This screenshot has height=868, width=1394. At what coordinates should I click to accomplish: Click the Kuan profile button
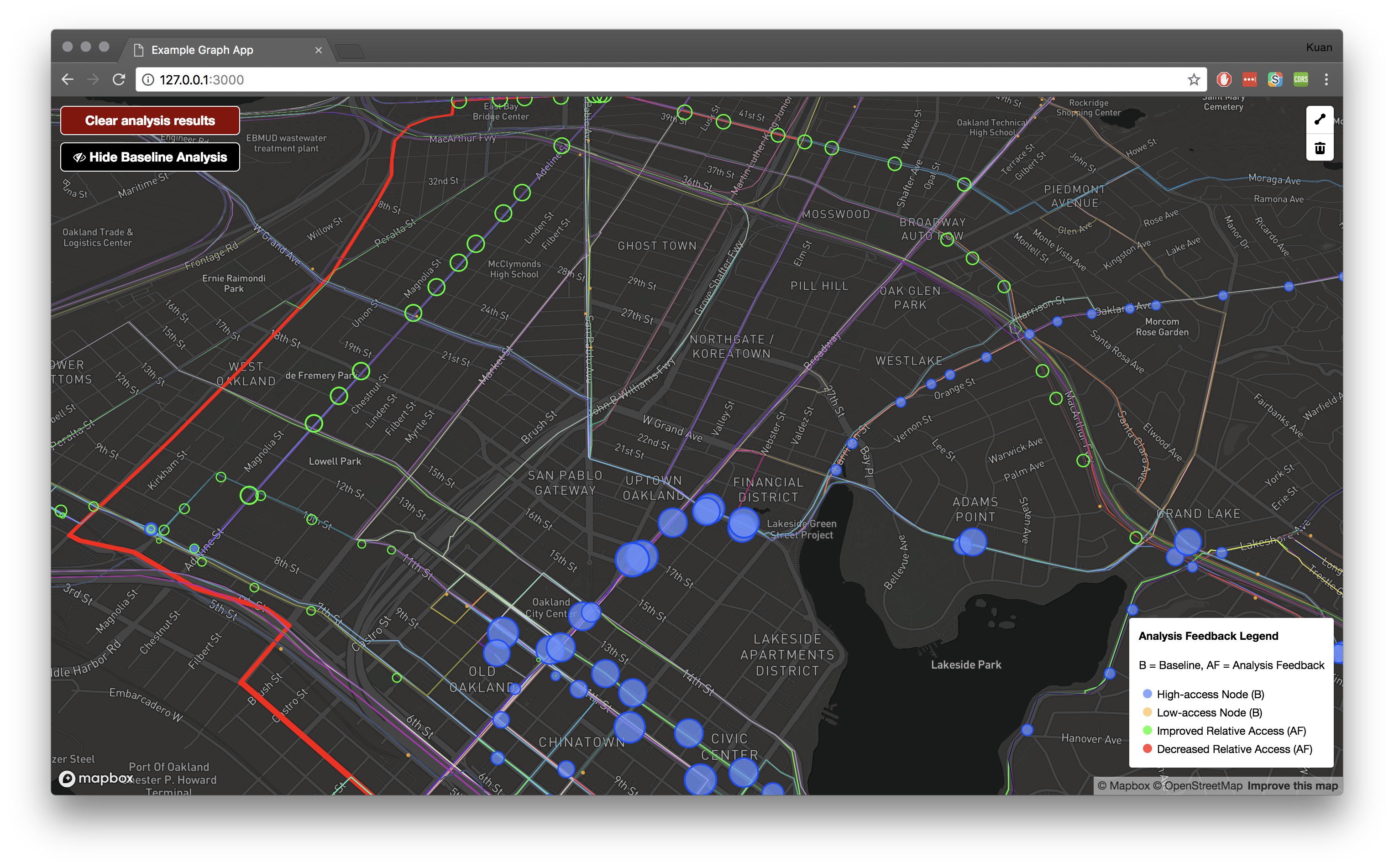tap(1318, 47)
